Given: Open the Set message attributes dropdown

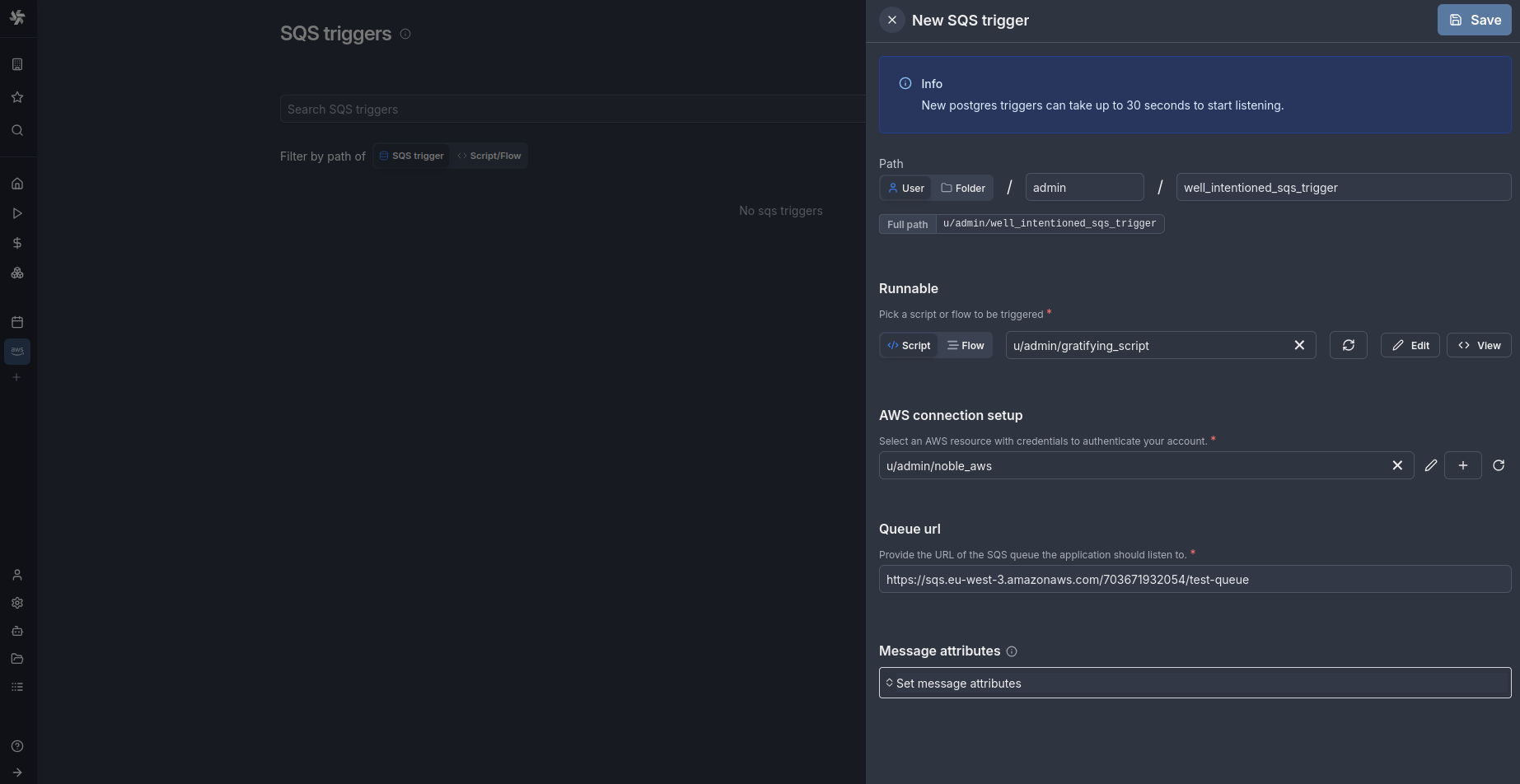Looking at the screenshot, I should pyautogui.click(x=1195, y=683).
